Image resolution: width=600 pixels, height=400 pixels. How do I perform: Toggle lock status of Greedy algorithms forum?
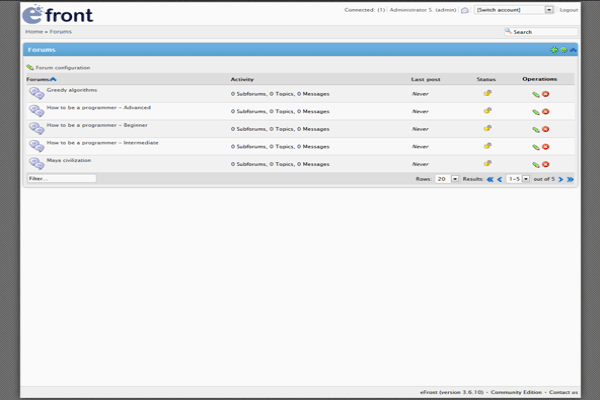(487, 93)
